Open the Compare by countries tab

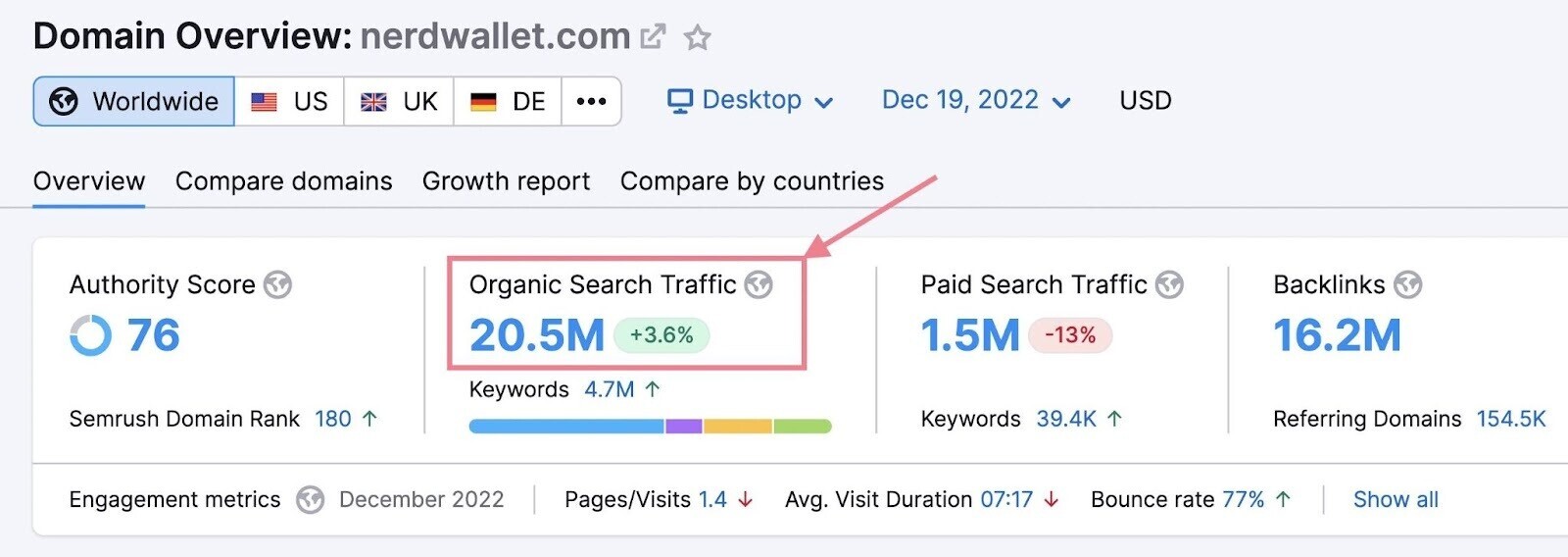pos(752,181)
